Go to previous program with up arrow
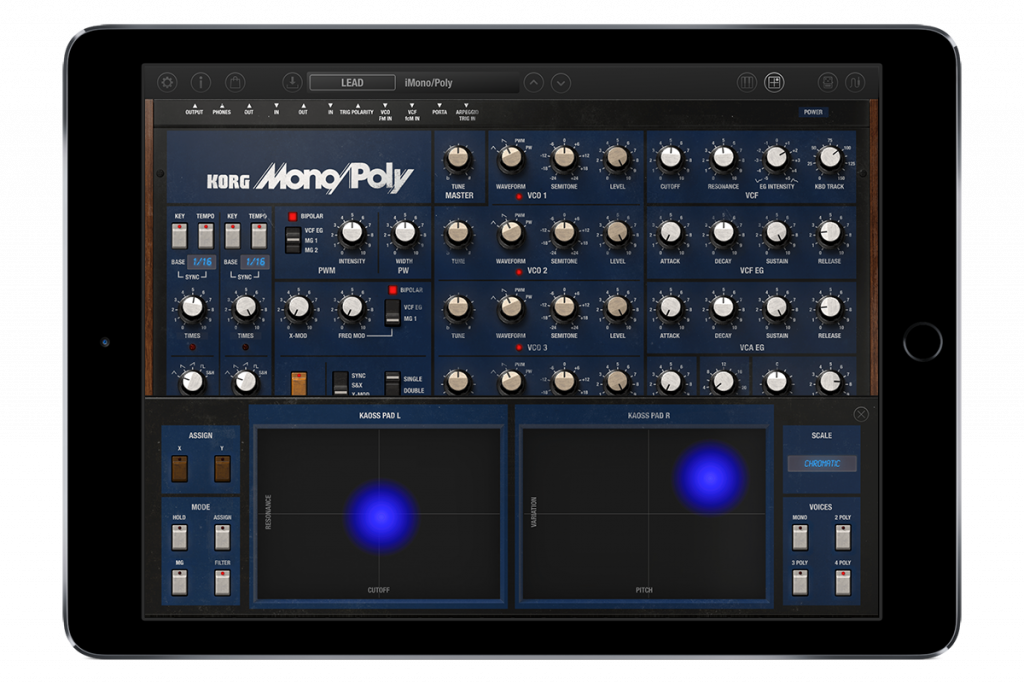 coord(534,83)
